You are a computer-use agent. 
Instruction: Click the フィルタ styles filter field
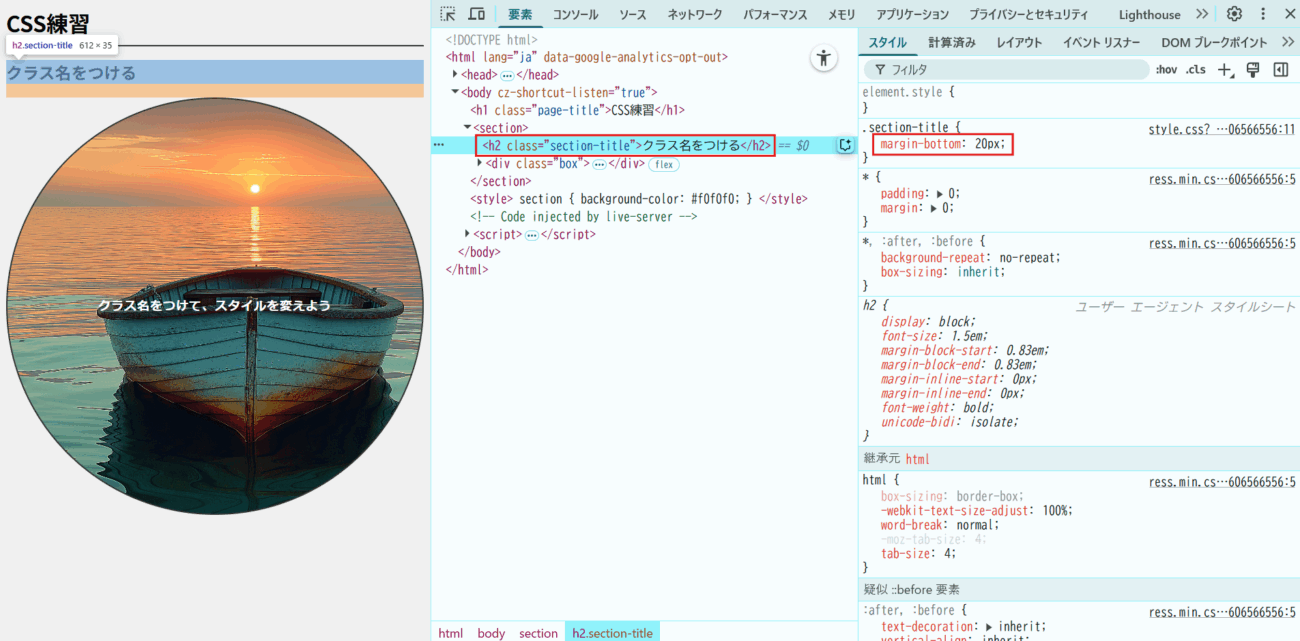[1010, 70]
